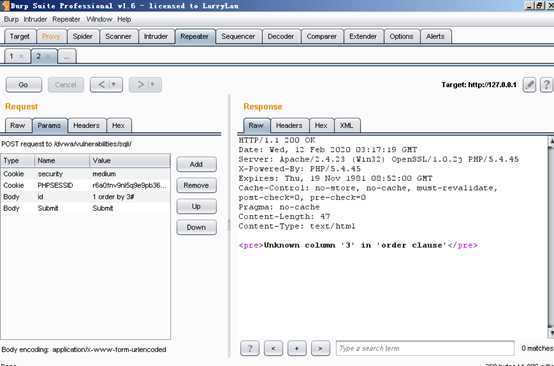The width and height of the screenshot is (554, 366).
Task: Show the Response Headers tab
Action: 289,125
